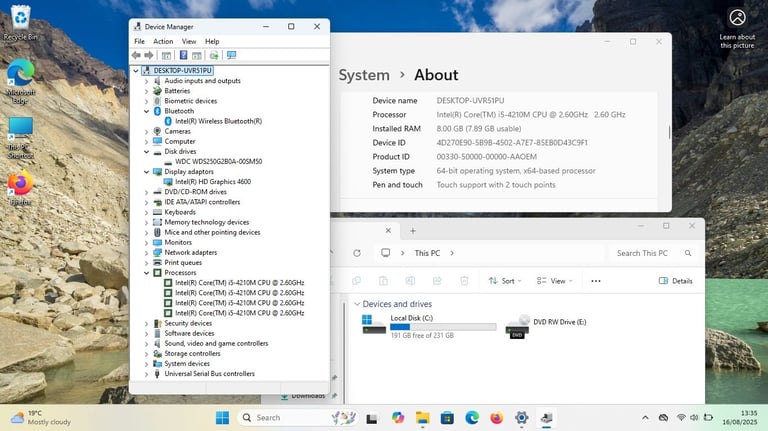Open the Help menu in Device Manager
This screenshot has width=768, height=431.
[212, 42]
